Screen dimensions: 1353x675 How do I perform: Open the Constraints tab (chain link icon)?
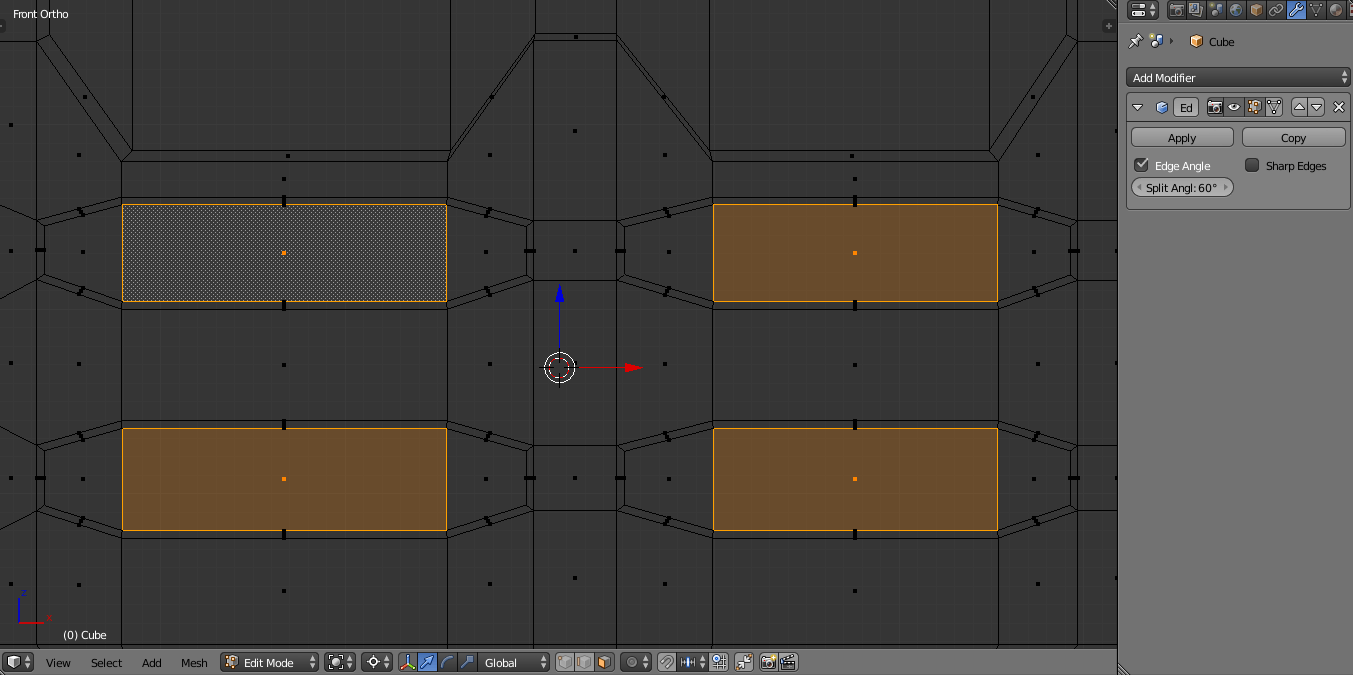[1276, 10]
